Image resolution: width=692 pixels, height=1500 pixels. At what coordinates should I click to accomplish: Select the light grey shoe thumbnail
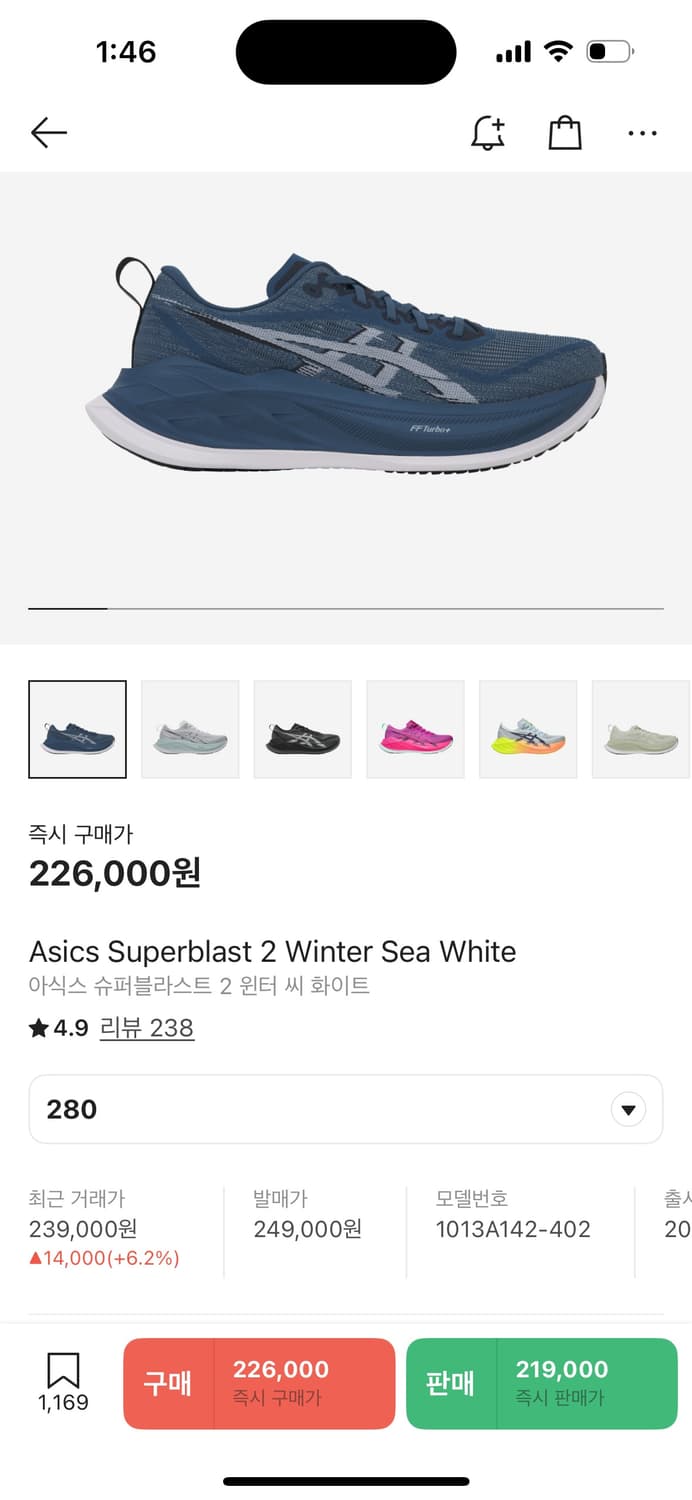[190, 729]
